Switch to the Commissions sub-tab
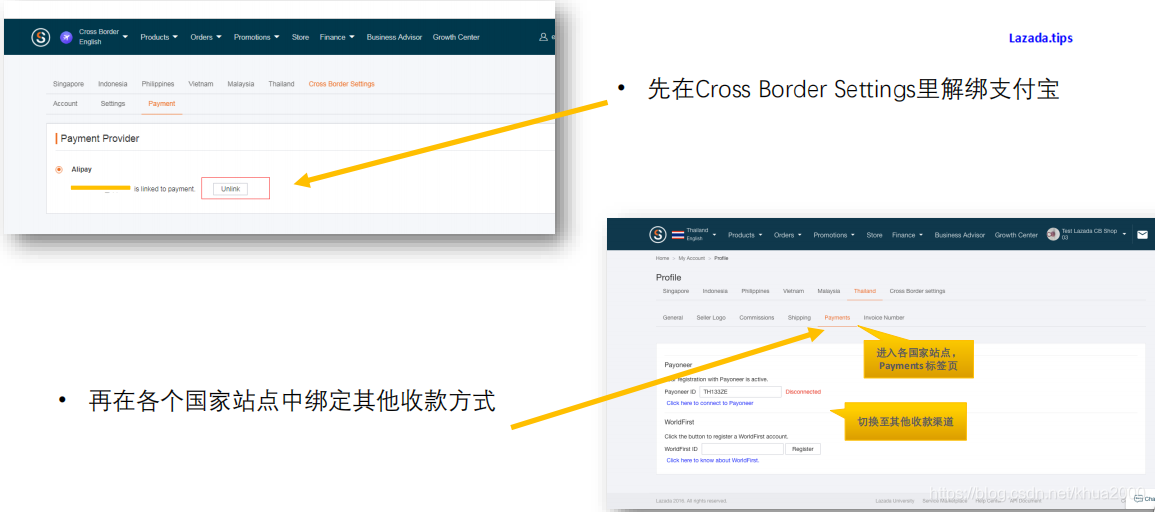The image size is (1155, 512). (756, 318)
